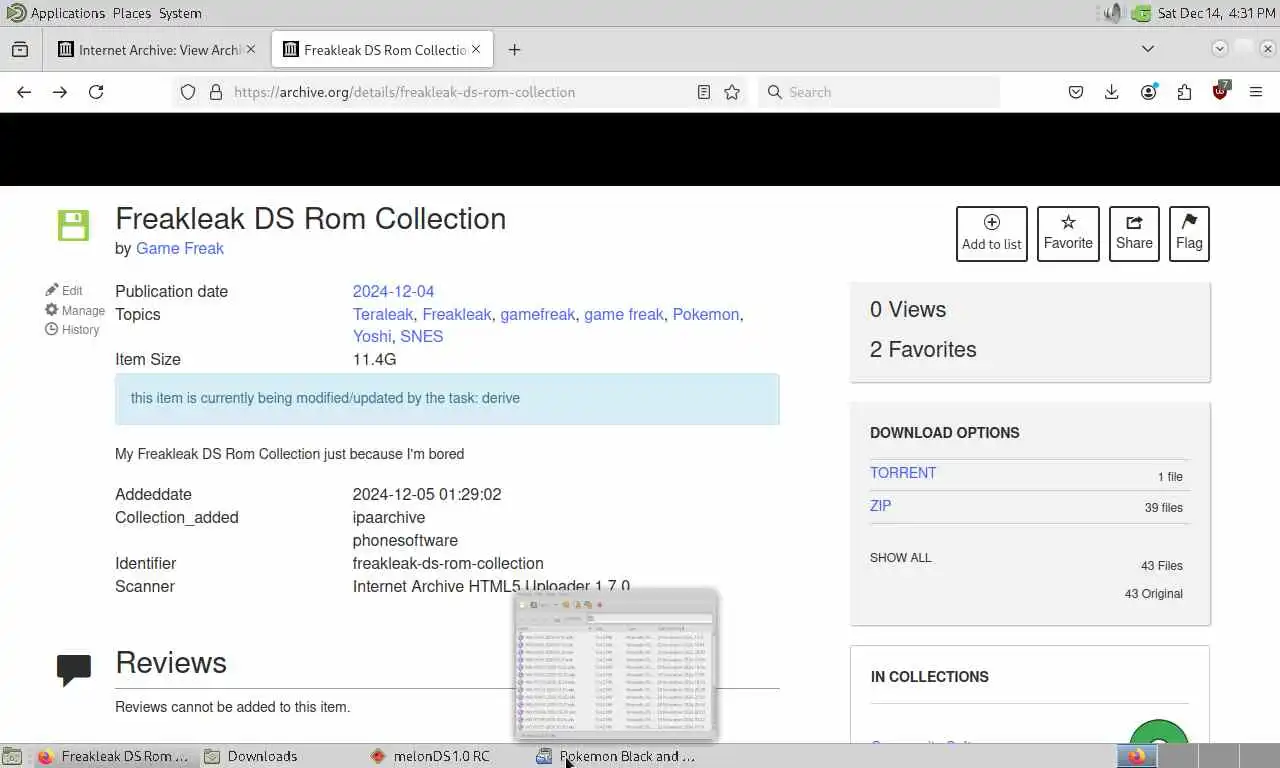Open the 2024-12-04 publication date link

(x=393, y=292)
